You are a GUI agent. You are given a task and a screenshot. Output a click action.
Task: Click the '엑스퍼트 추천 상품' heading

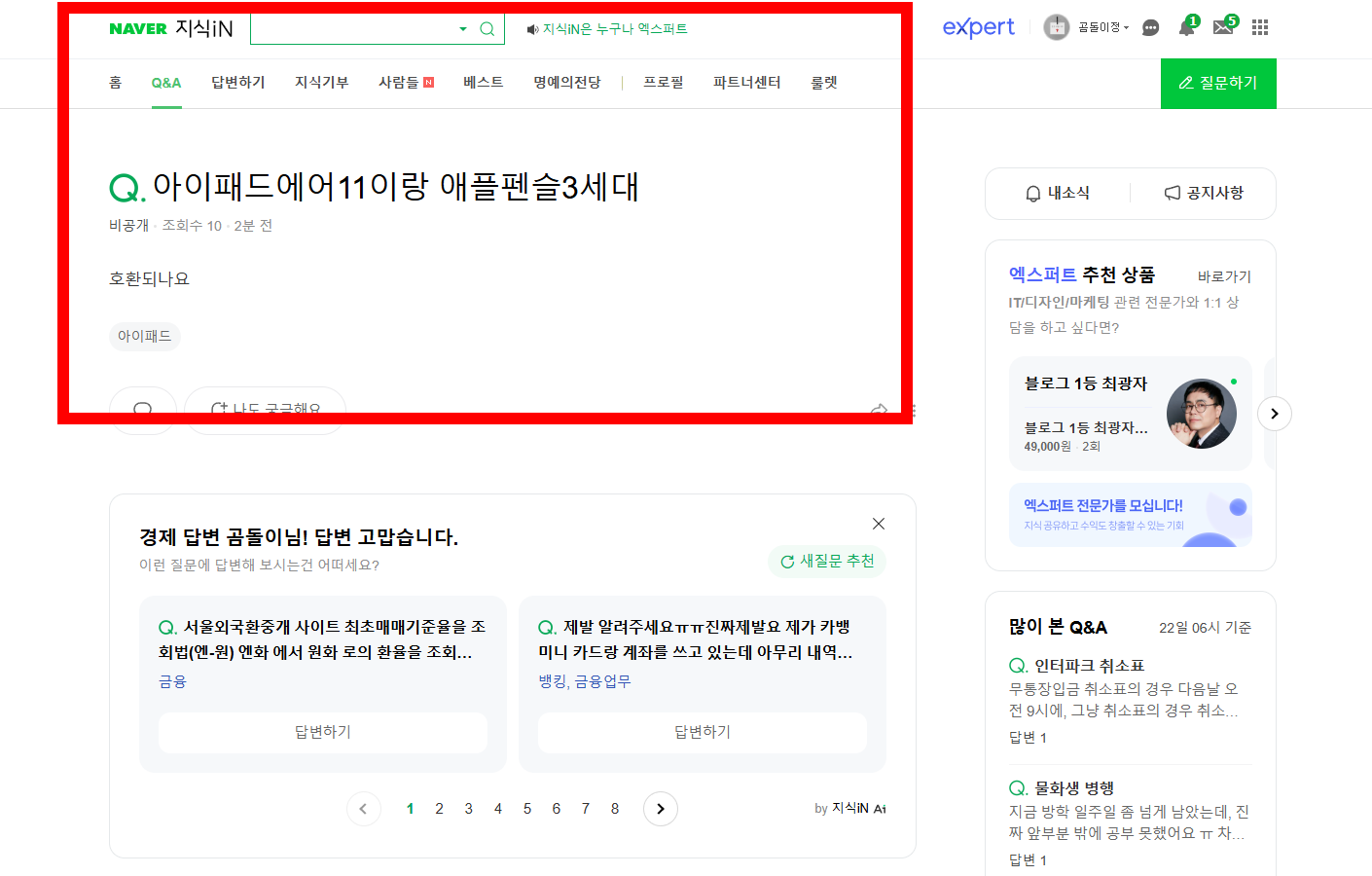(x=1082, y=275)
